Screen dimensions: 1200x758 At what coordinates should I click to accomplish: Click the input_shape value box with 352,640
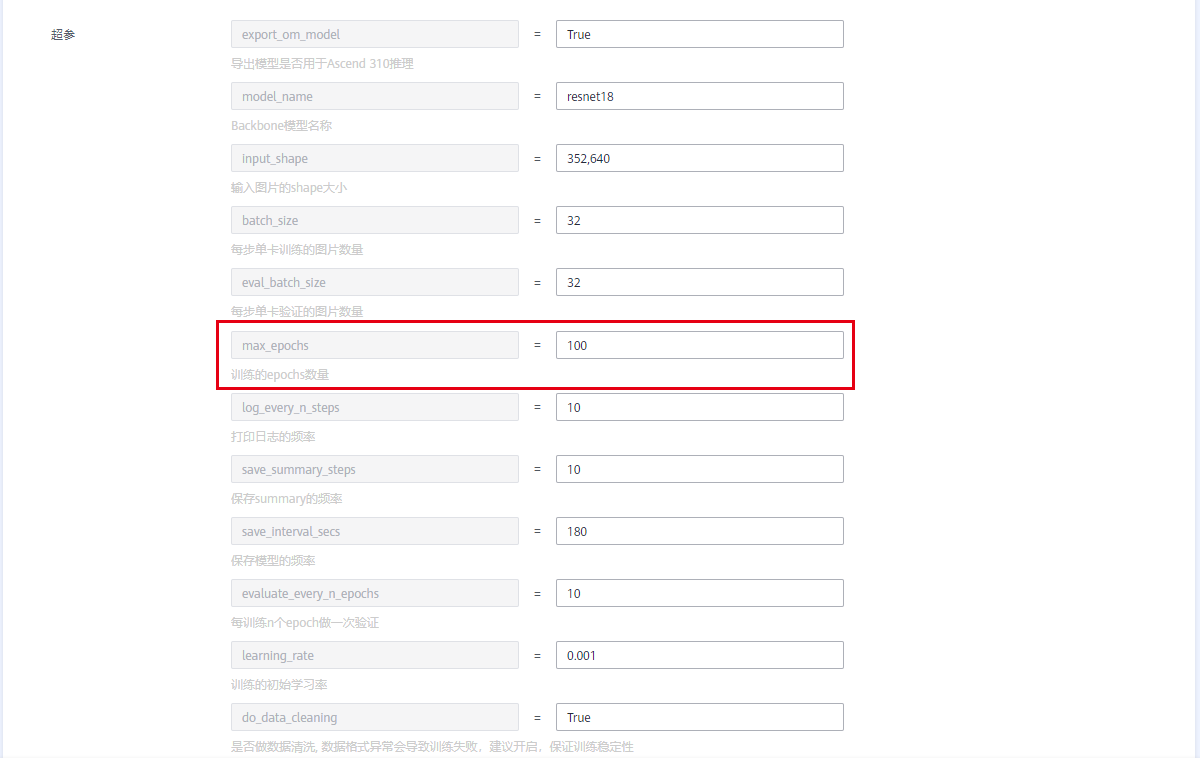(699, 158)
